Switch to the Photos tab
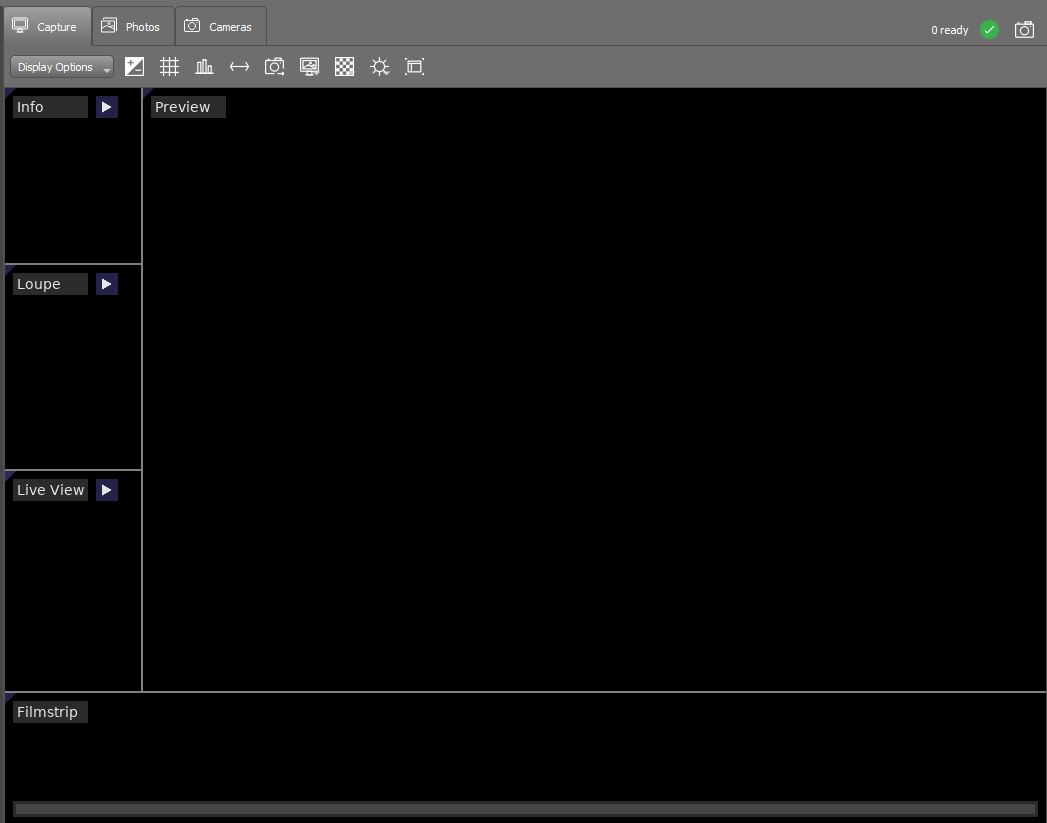This screenshot has height=823, width=1047. (132, 26)
